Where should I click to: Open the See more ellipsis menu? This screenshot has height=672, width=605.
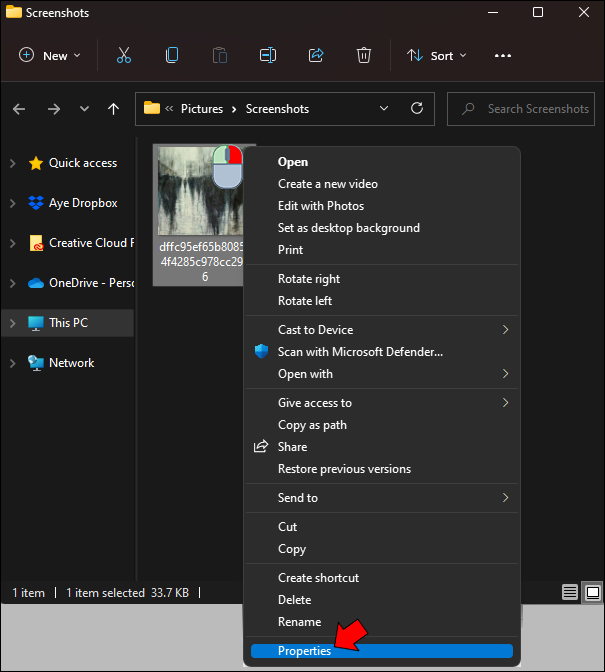[503, 56]
